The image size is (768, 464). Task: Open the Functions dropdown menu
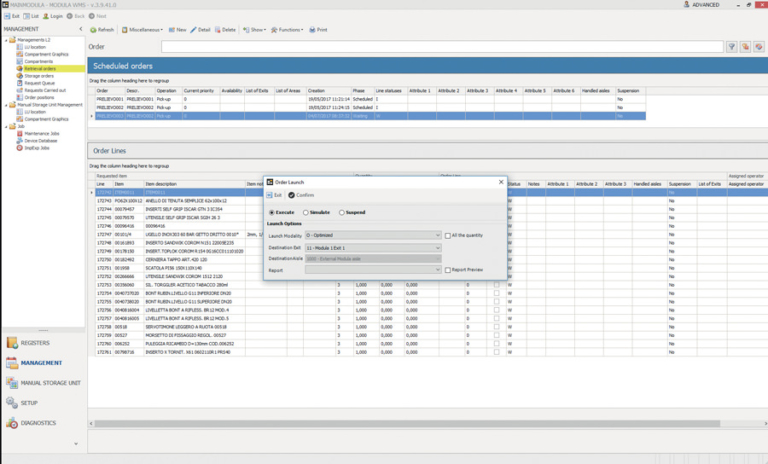[287, 30]
